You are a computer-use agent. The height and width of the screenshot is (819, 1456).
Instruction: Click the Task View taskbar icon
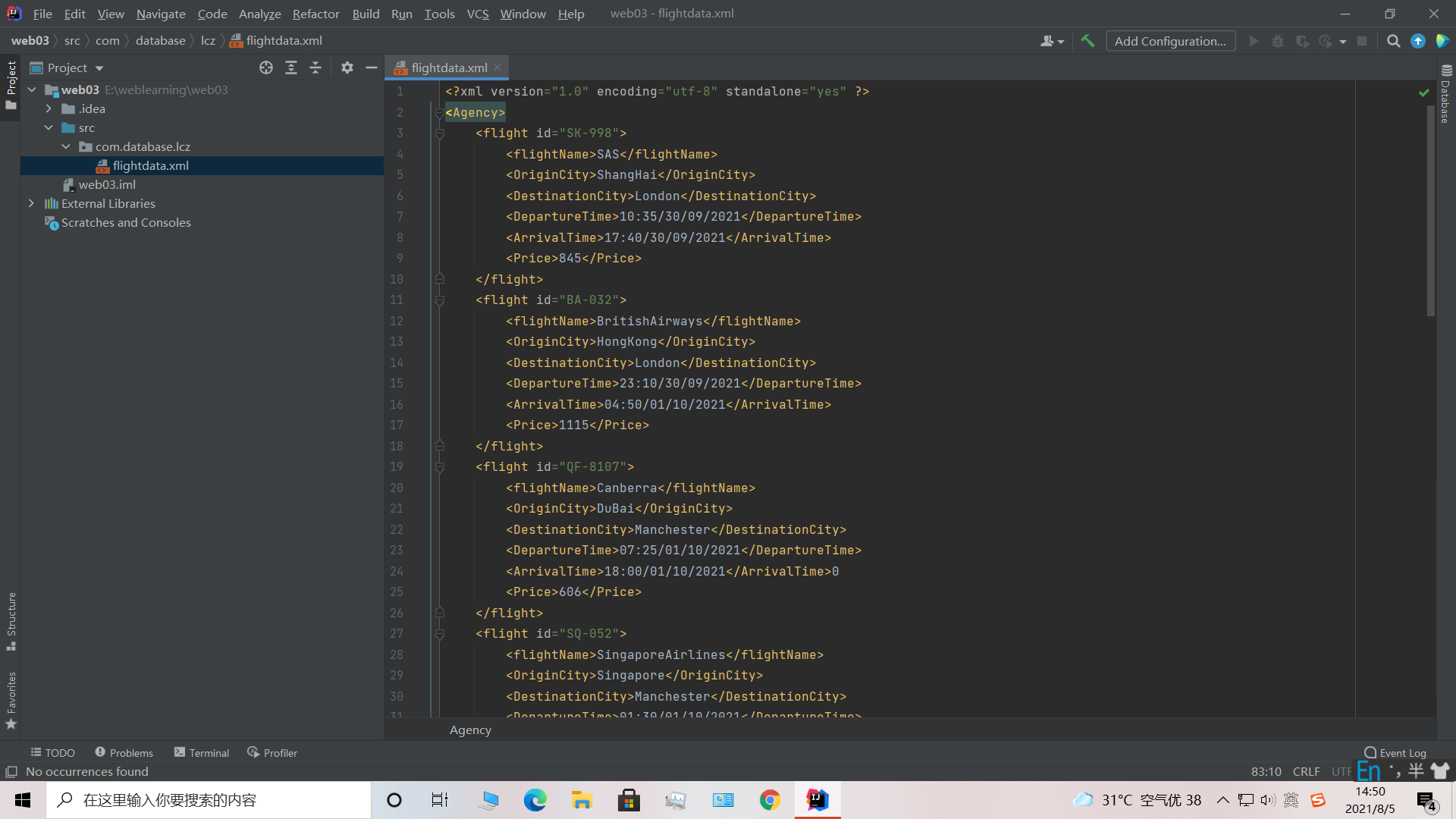(440, 800)
